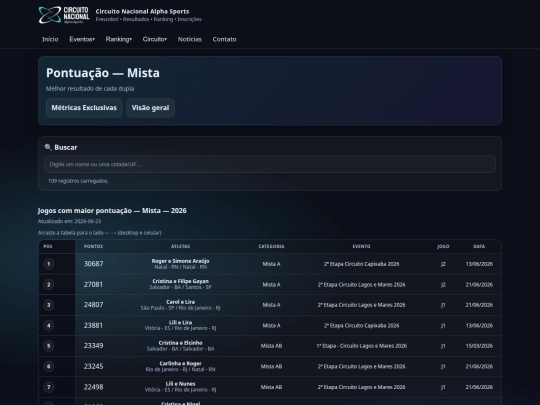The width and height of the screenshot is (540, 405).
Task: Focus the name or city search field
Action: (x=270, y=164)
